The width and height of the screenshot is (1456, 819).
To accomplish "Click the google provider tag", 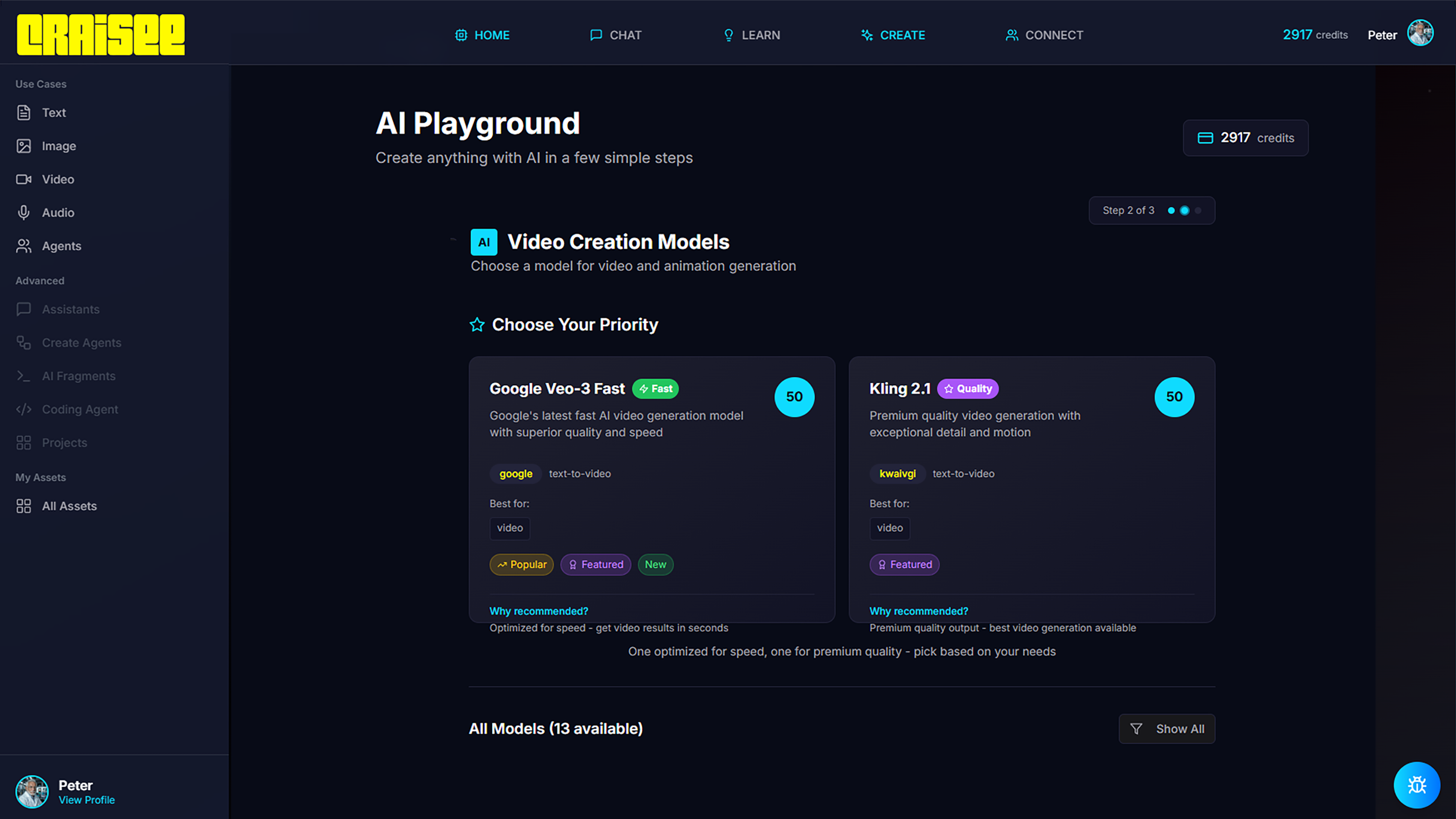I will pyautogui.click(x=516, y=474).
